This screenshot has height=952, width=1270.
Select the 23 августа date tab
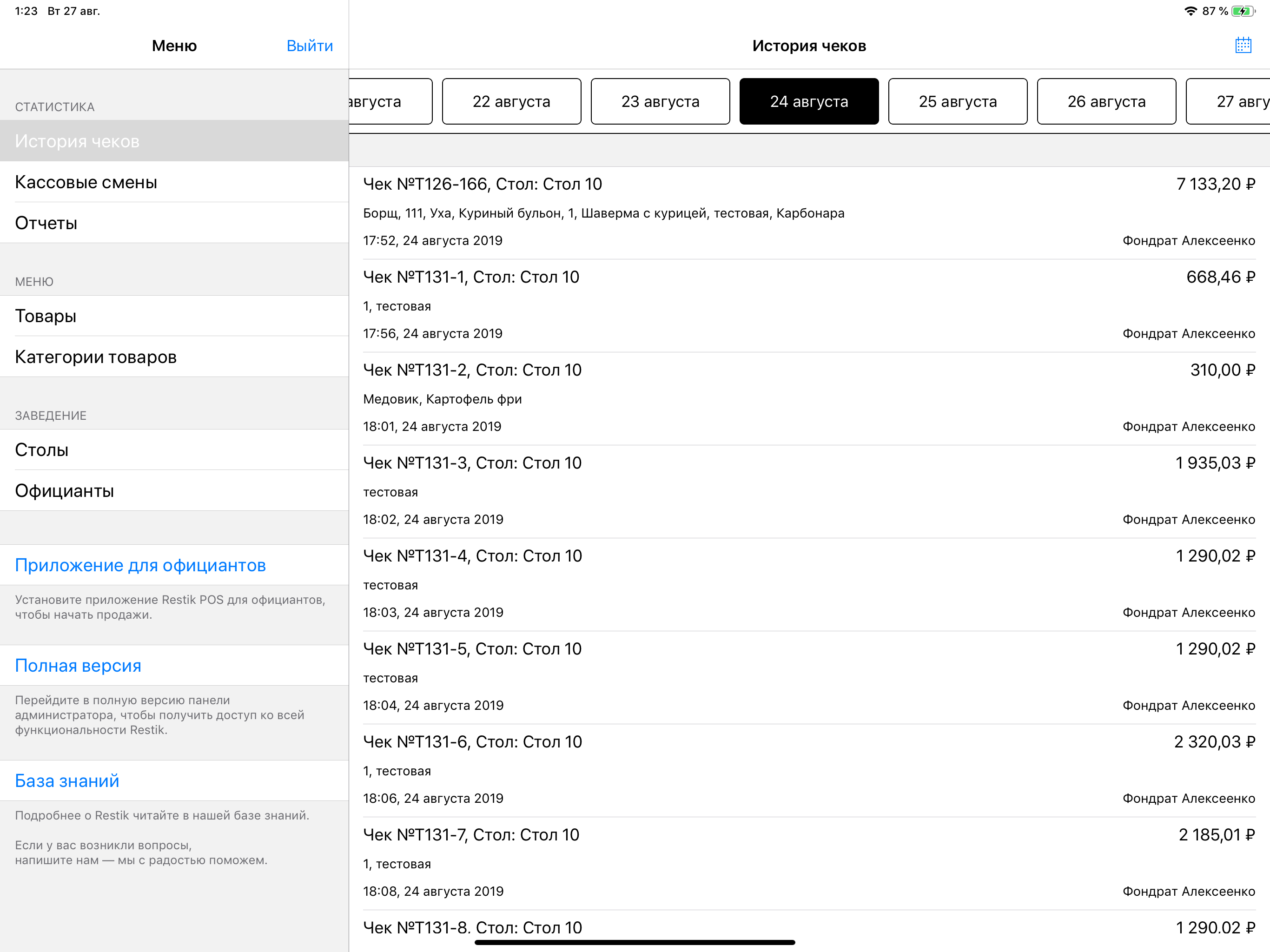(x=660, y=101)
